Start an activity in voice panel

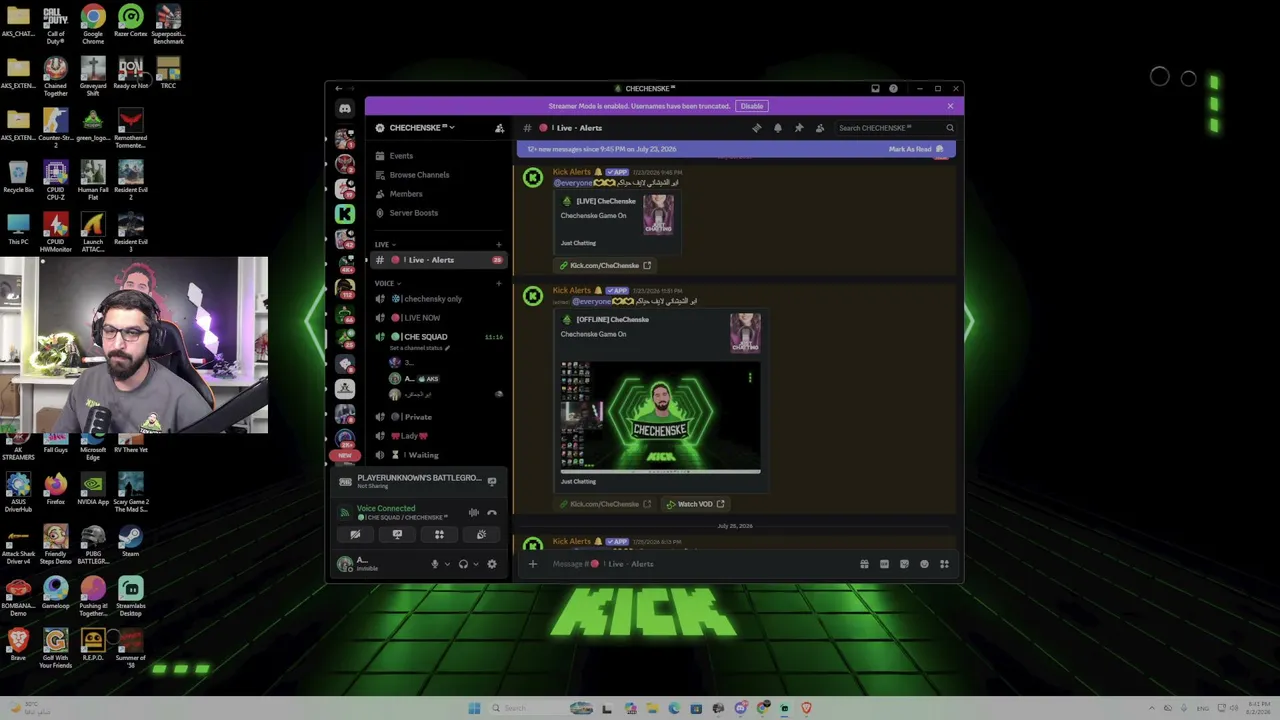click(439, 535)
